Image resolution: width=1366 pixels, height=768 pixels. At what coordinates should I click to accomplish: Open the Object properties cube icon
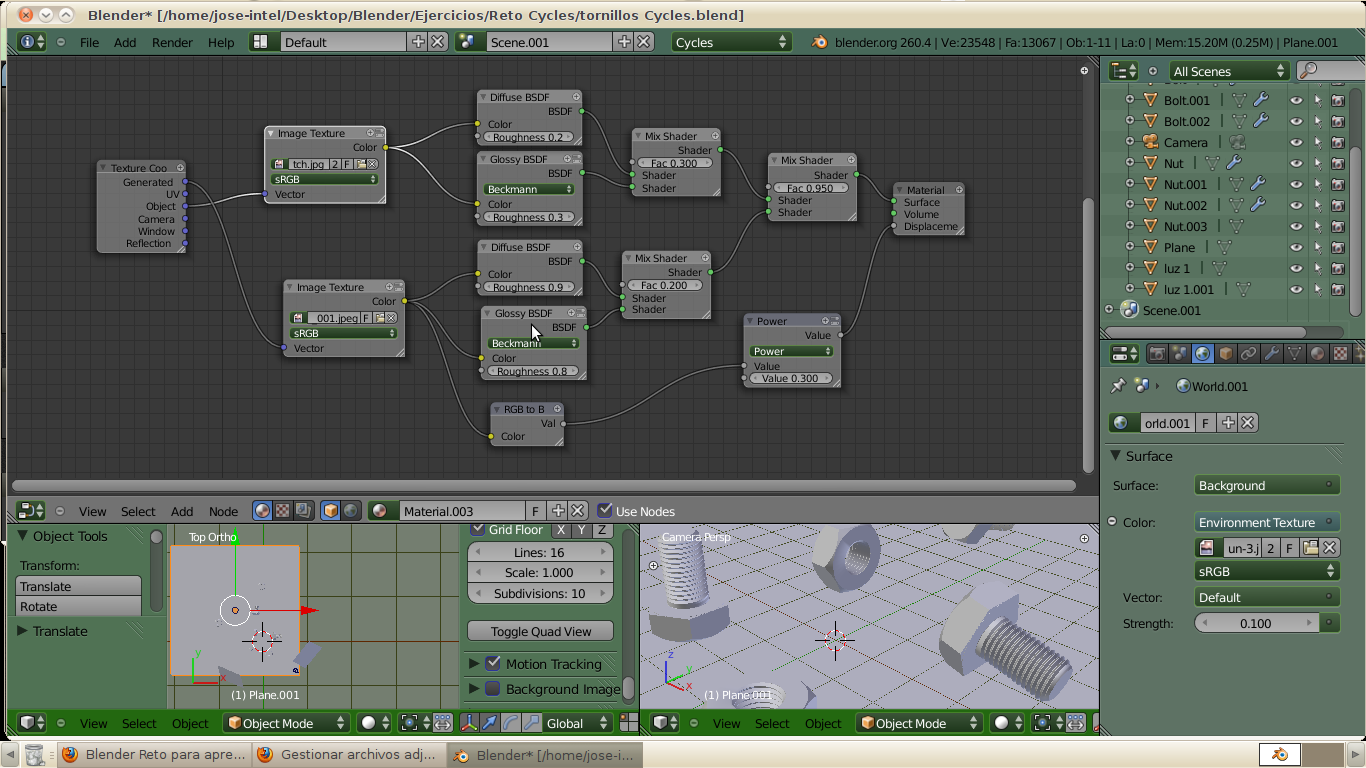(x=1226, y=353)
